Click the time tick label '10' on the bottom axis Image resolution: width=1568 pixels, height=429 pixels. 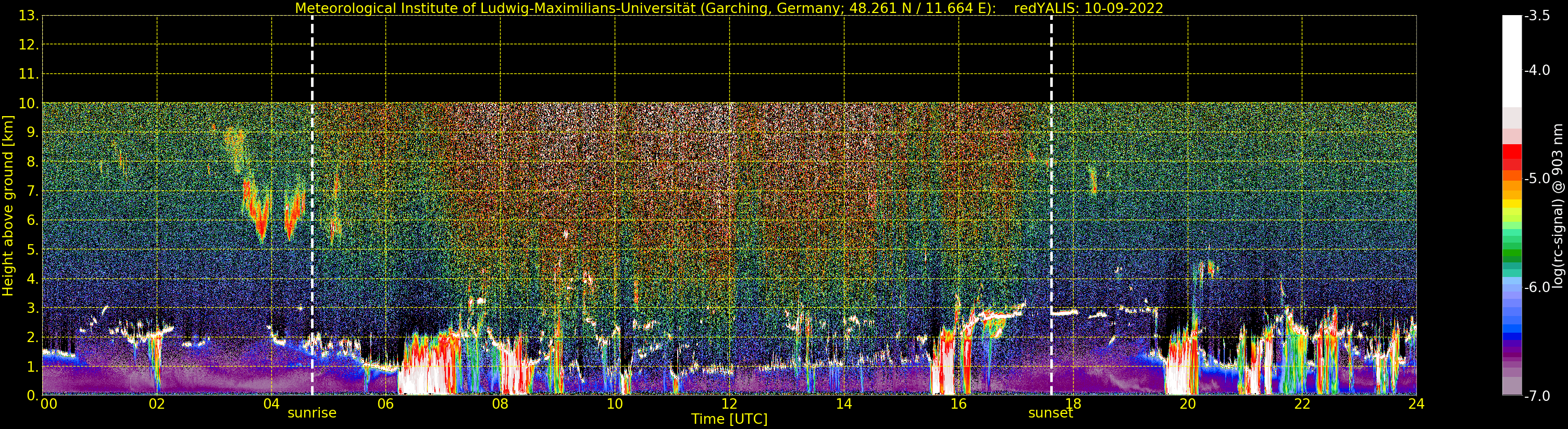tap(615, 404)
